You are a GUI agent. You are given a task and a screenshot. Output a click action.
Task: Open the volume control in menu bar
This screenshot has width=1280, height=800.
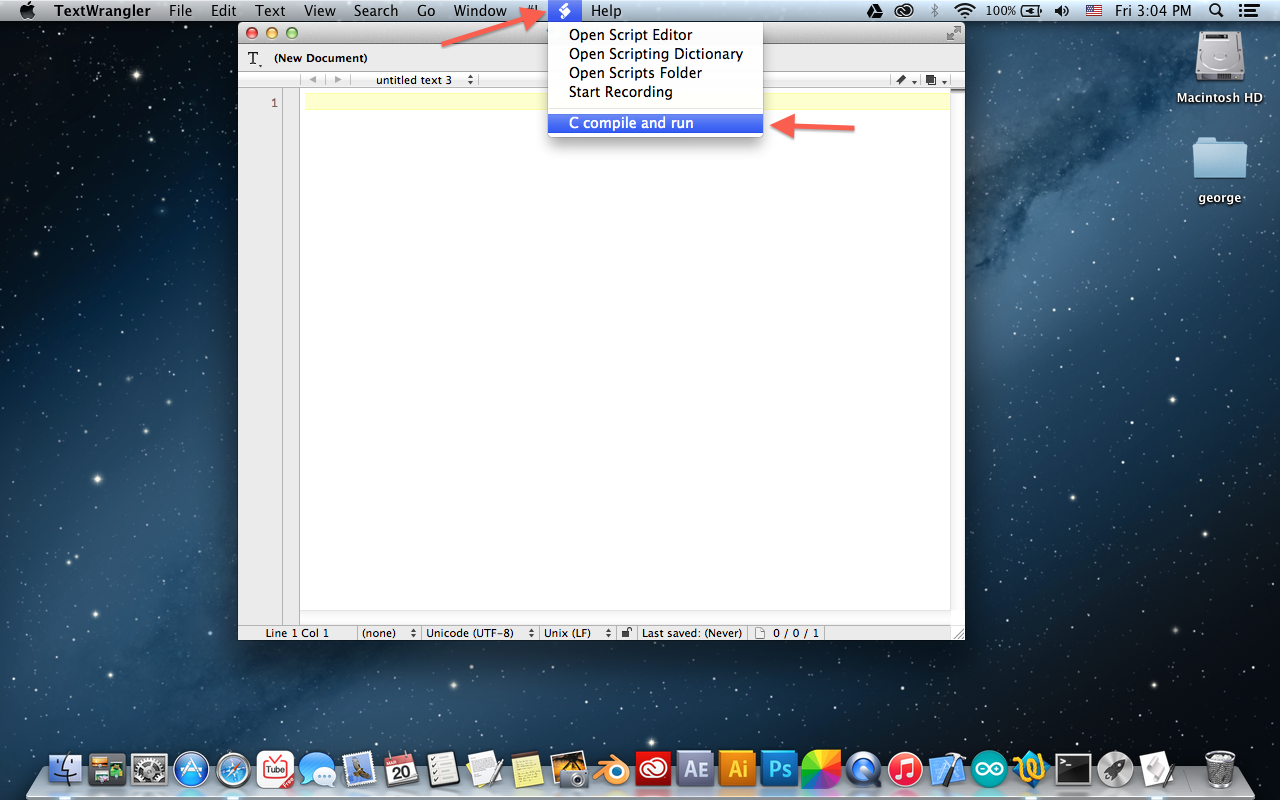[1061, 11]
